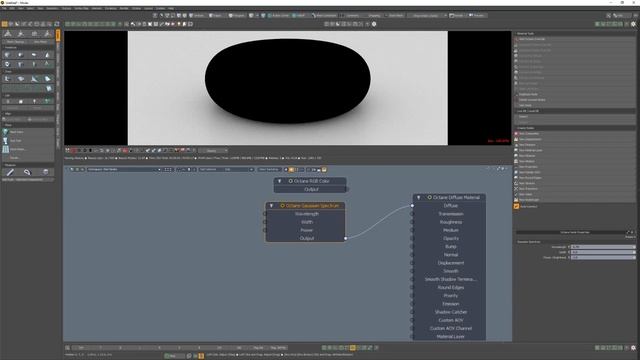Adjust the Wavelength value slider
Image resolution: width=640 pixels, height=360 pixels.
click(x=603, y=247)
